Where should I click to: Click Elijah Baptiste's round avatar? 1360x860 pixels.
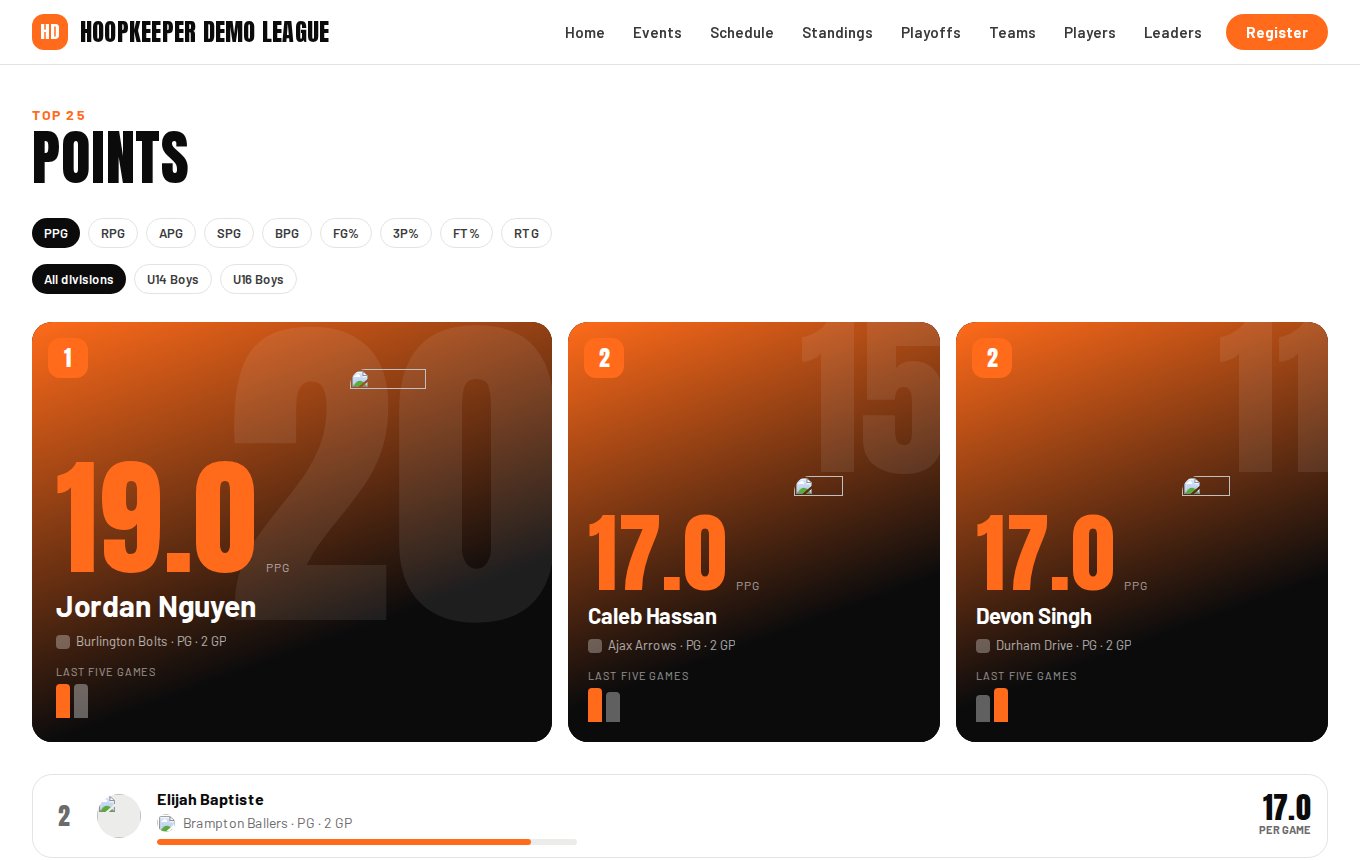119,816
